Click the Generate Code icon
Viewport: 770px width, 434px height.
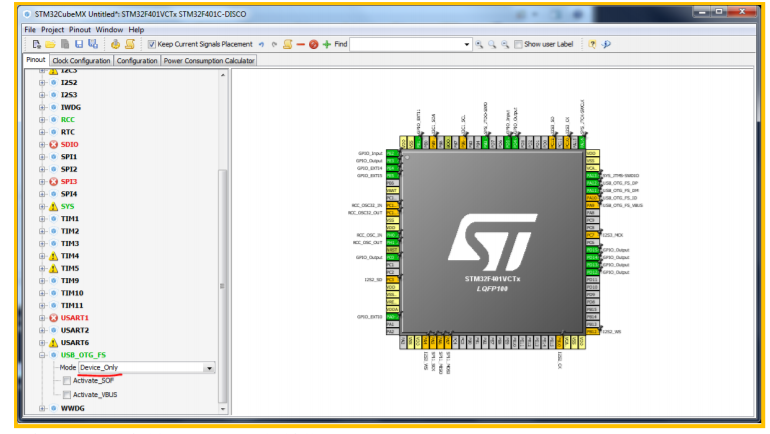pyautogui.click(x=115, y=44)
